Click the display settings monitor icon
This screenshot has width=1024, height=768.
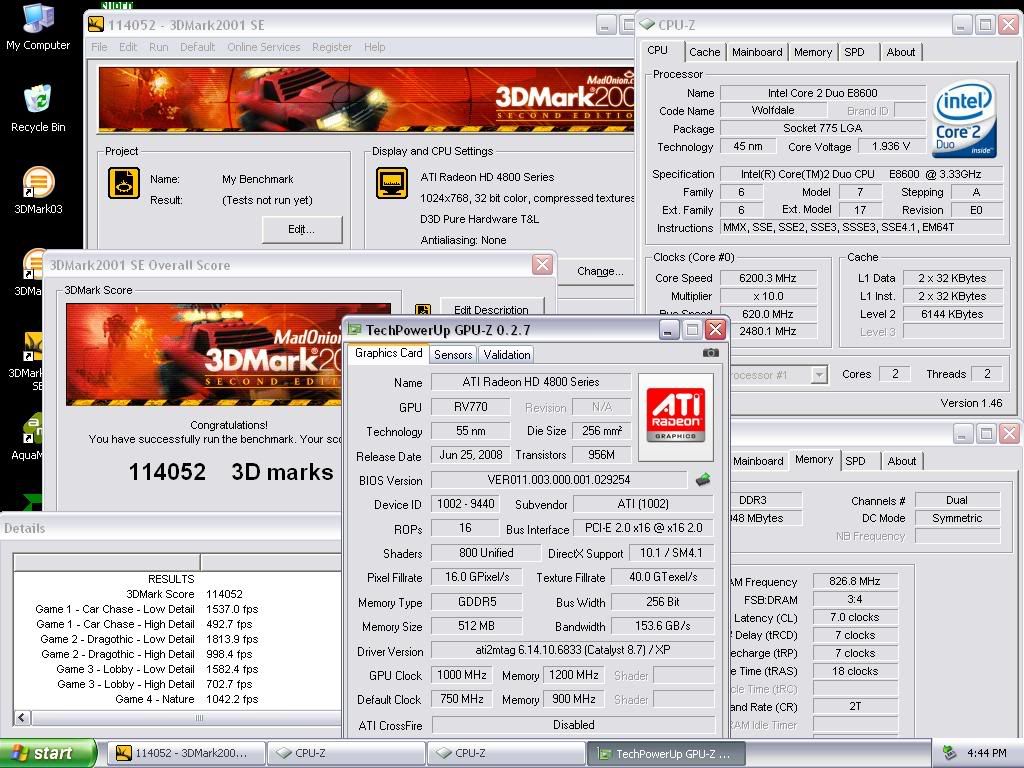pos(392,183)
